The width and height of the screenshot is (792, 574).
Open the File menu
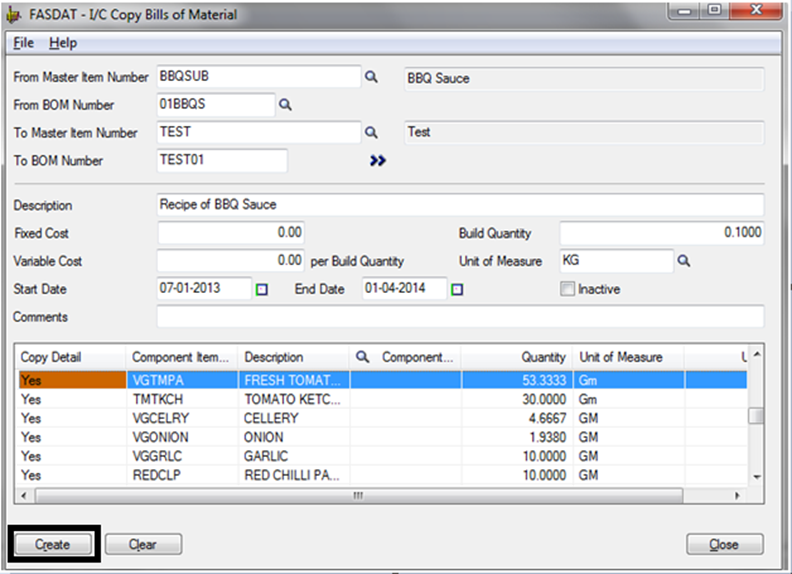pos(23,43)
